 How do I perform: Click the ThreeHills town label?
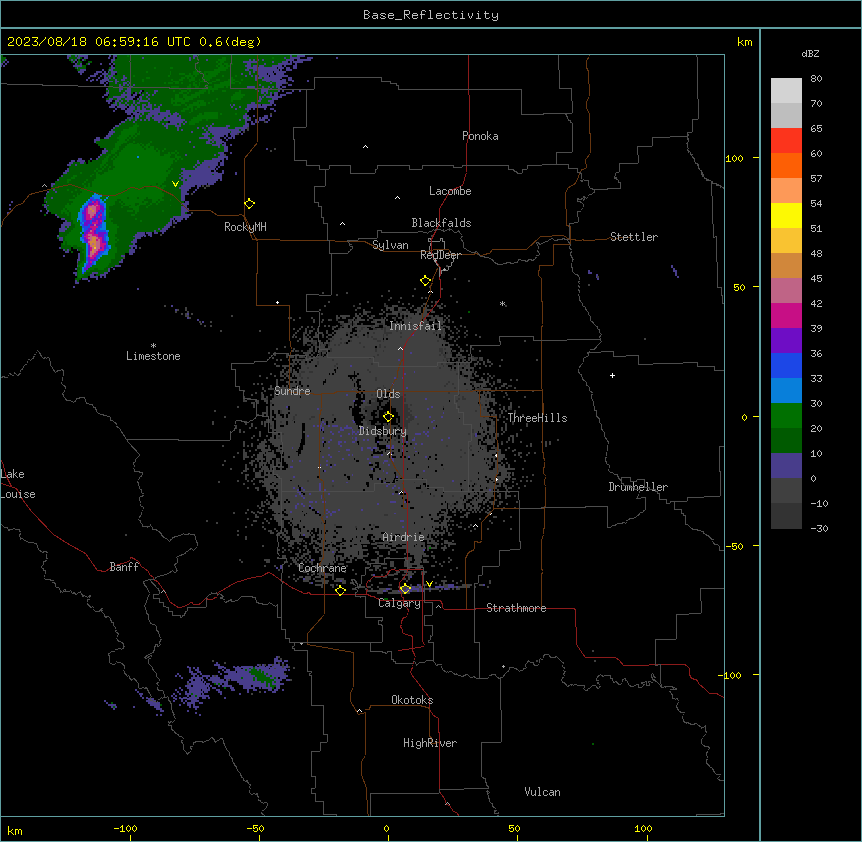click(537, 418)
